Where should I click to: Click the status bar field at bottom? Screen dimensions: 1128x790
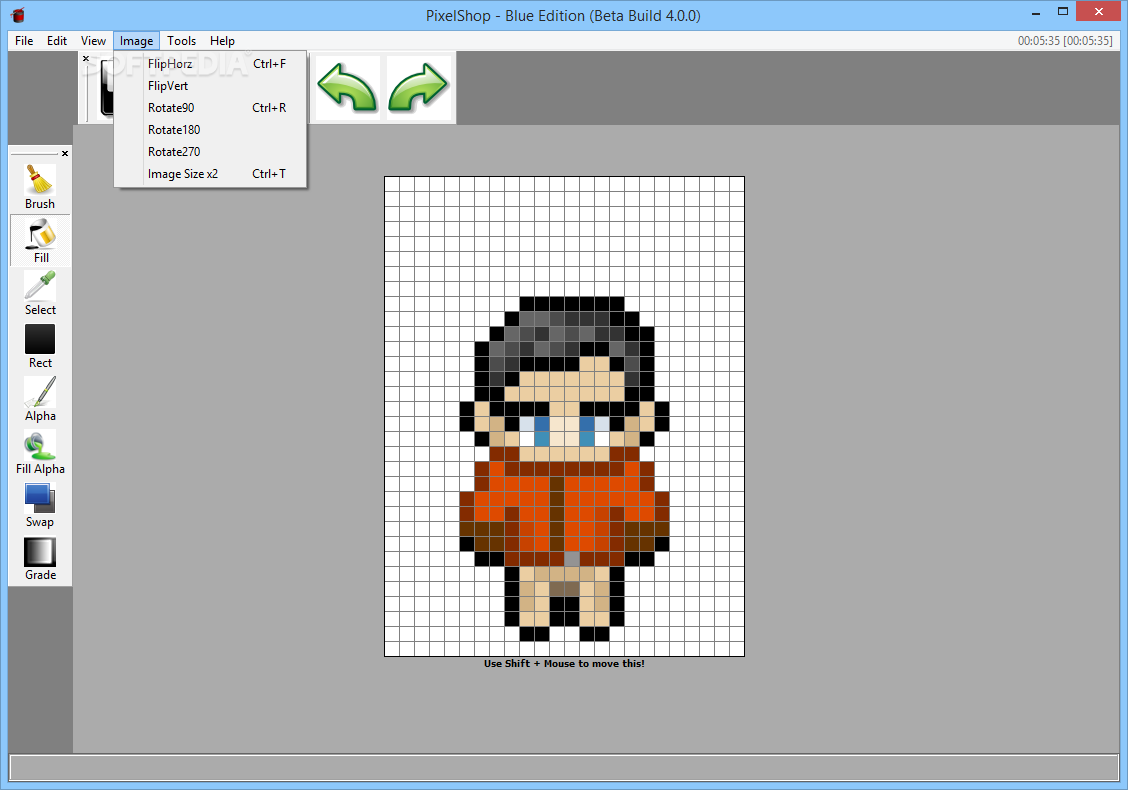point(564,768)
